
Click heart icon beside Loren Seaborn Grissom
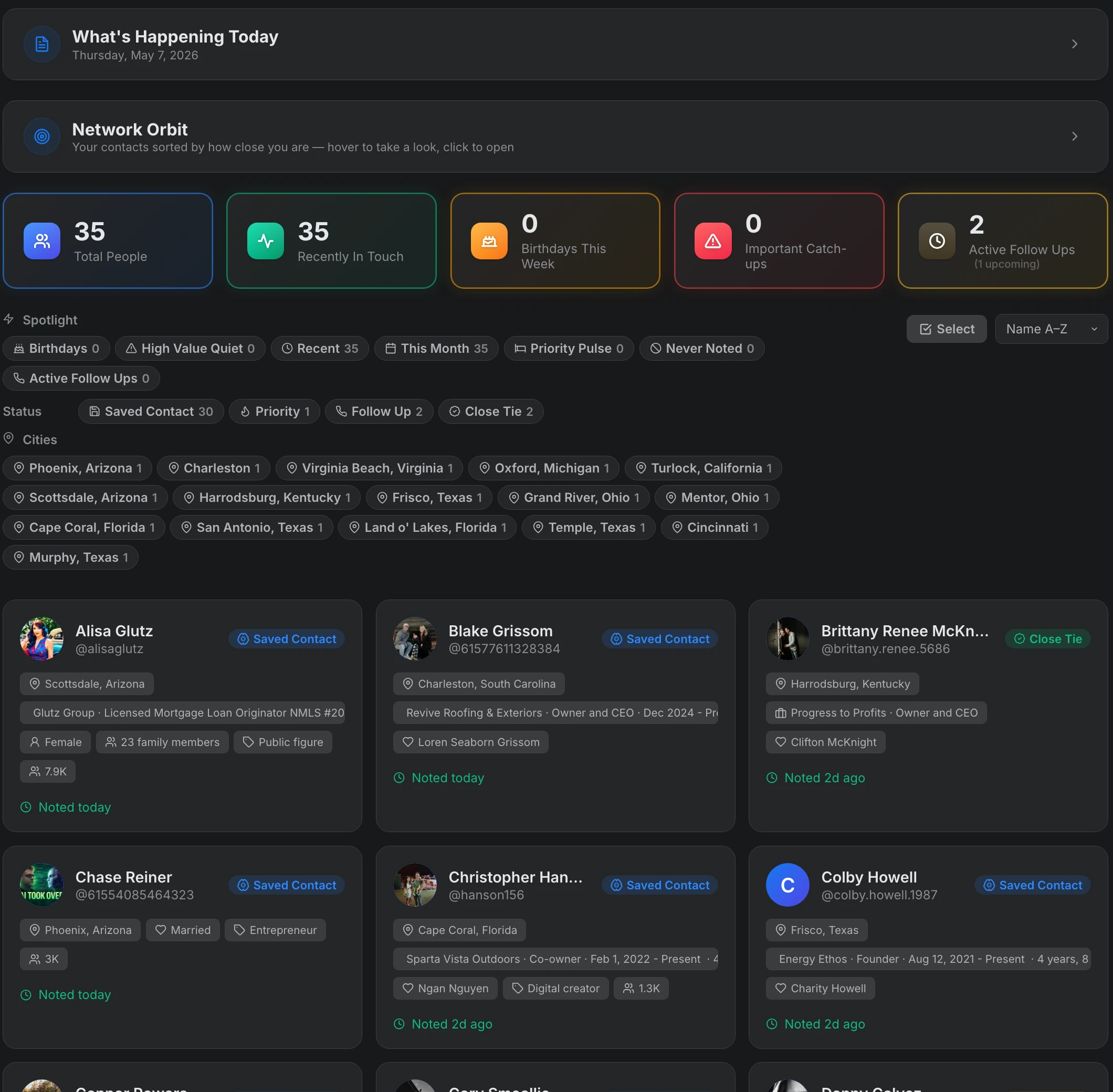[x=408, y=742]
